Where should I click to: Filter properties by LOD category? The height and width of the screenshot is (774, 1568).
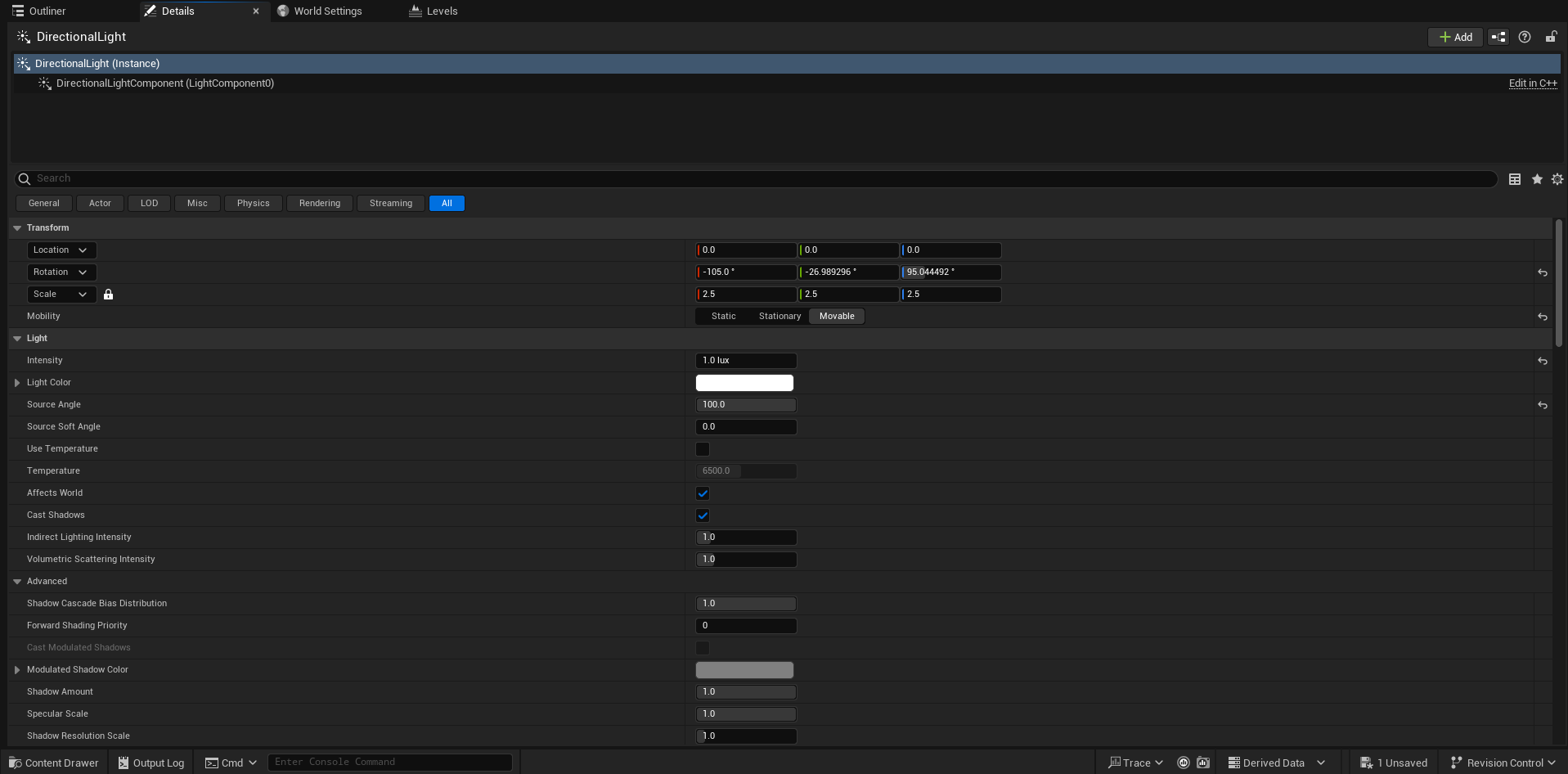pyautogui.click(x=149, y=204)
